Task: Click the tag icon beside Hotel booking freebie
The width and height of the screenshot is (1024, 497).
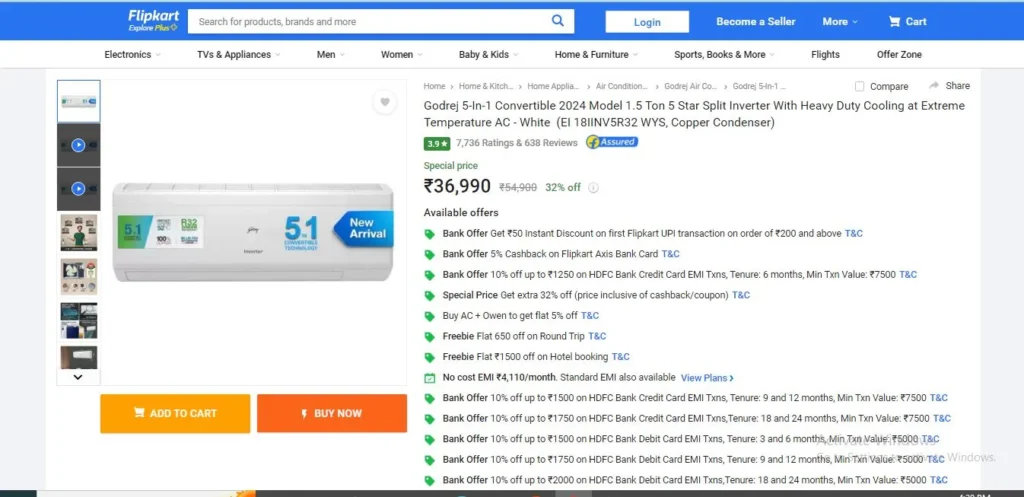Action: coord(429,357)
